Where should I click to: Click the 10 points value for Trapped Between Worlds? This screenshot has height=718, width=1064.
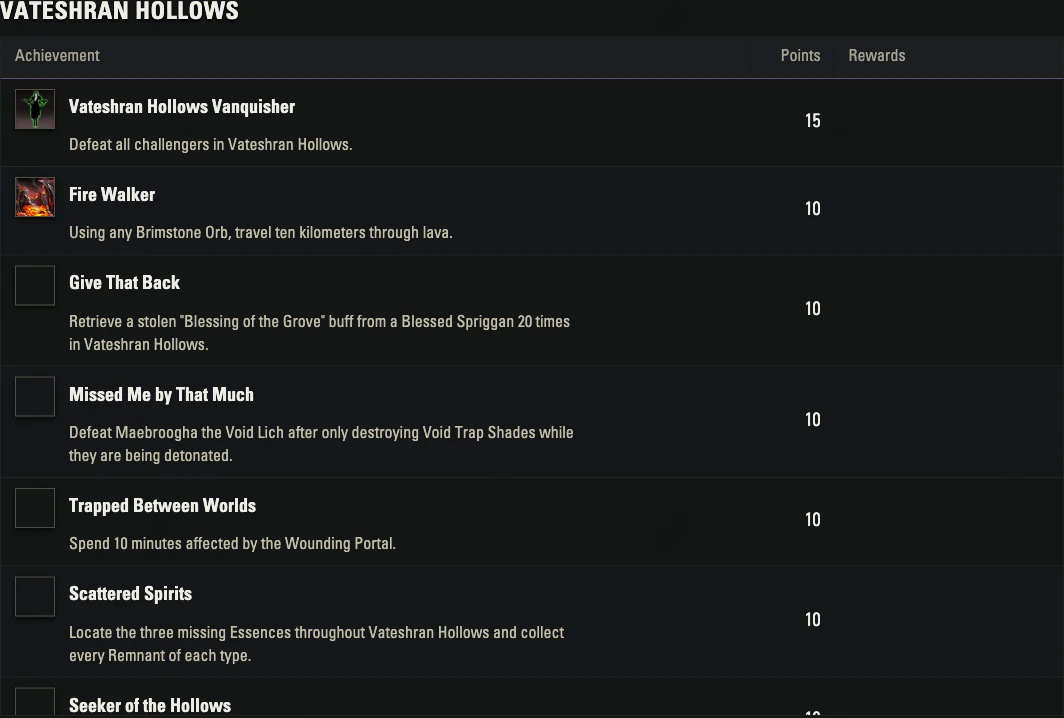point(812,520)
